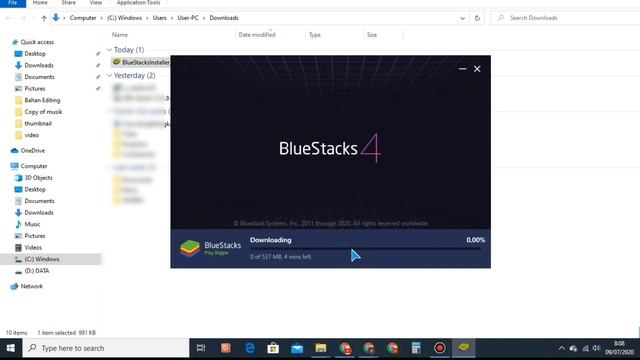Switch to the Home ribbon tab
This screenshot has height=360, width=640.
click(x=40, y=3)
